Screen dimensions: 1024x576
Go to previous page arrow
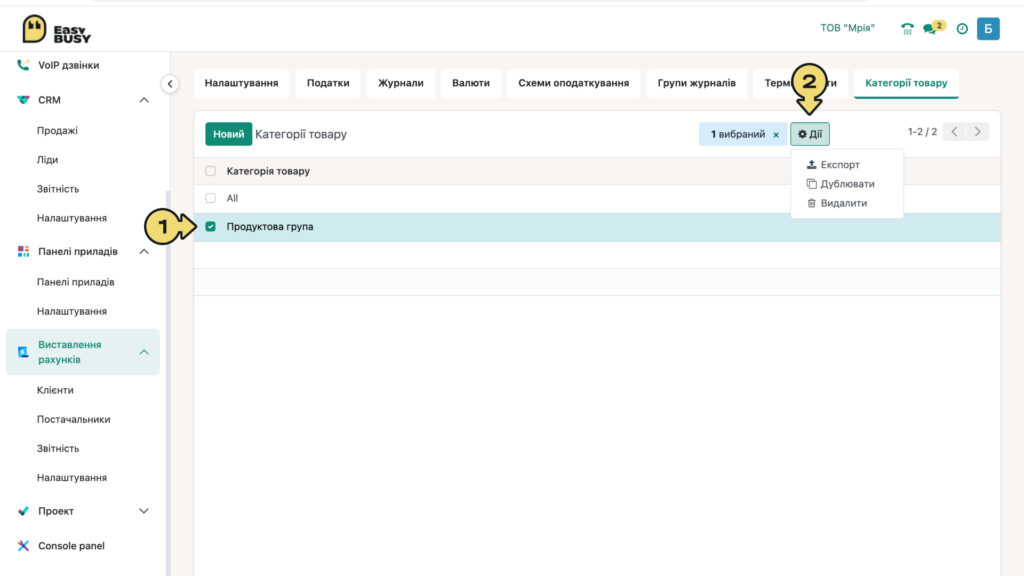[x=954, y=132]
